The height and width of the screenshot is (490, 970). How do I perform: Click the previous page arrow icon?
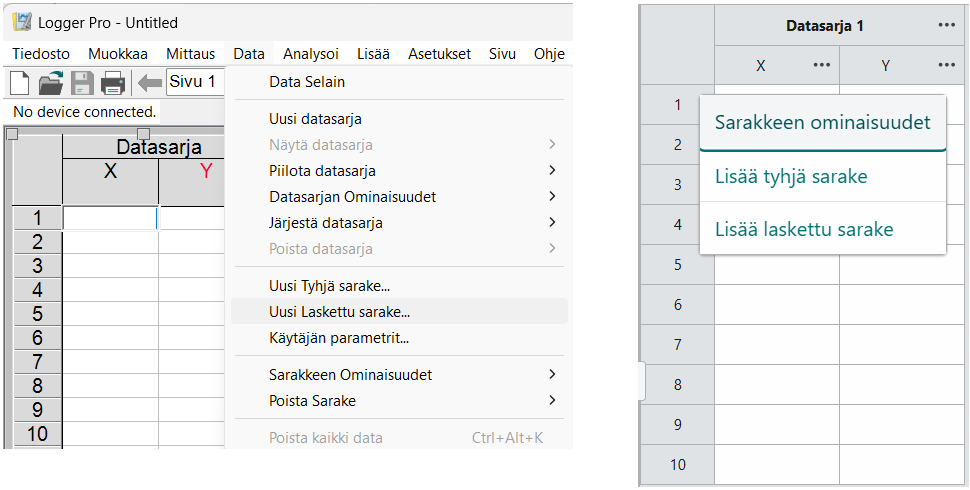[x=149, y=82]
